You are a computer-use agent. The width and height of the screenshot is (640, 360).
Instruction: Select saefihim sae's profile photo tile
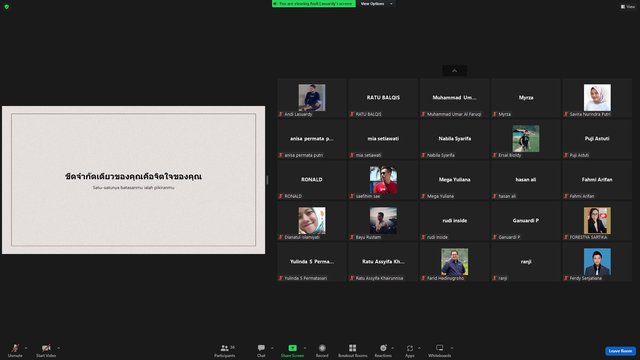(383, 180)
